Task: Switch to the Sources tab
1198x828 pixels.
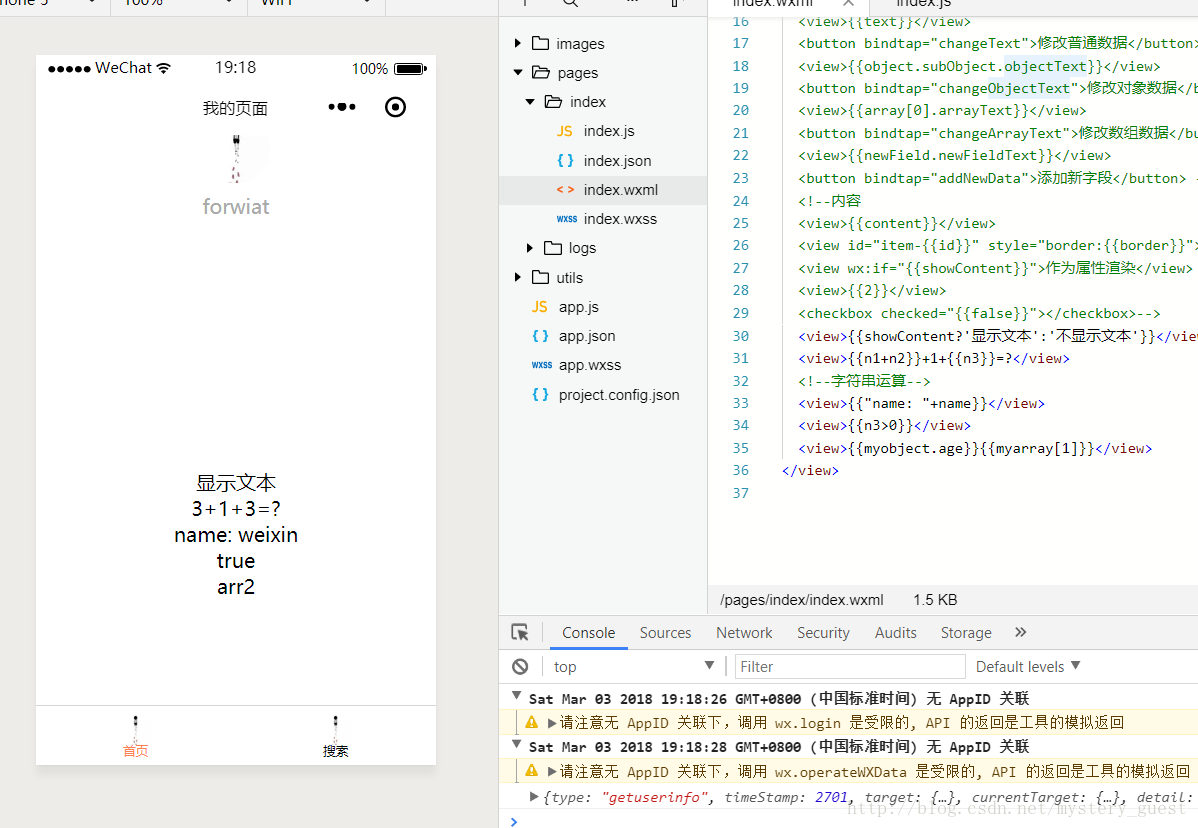Action: (665, 632)
